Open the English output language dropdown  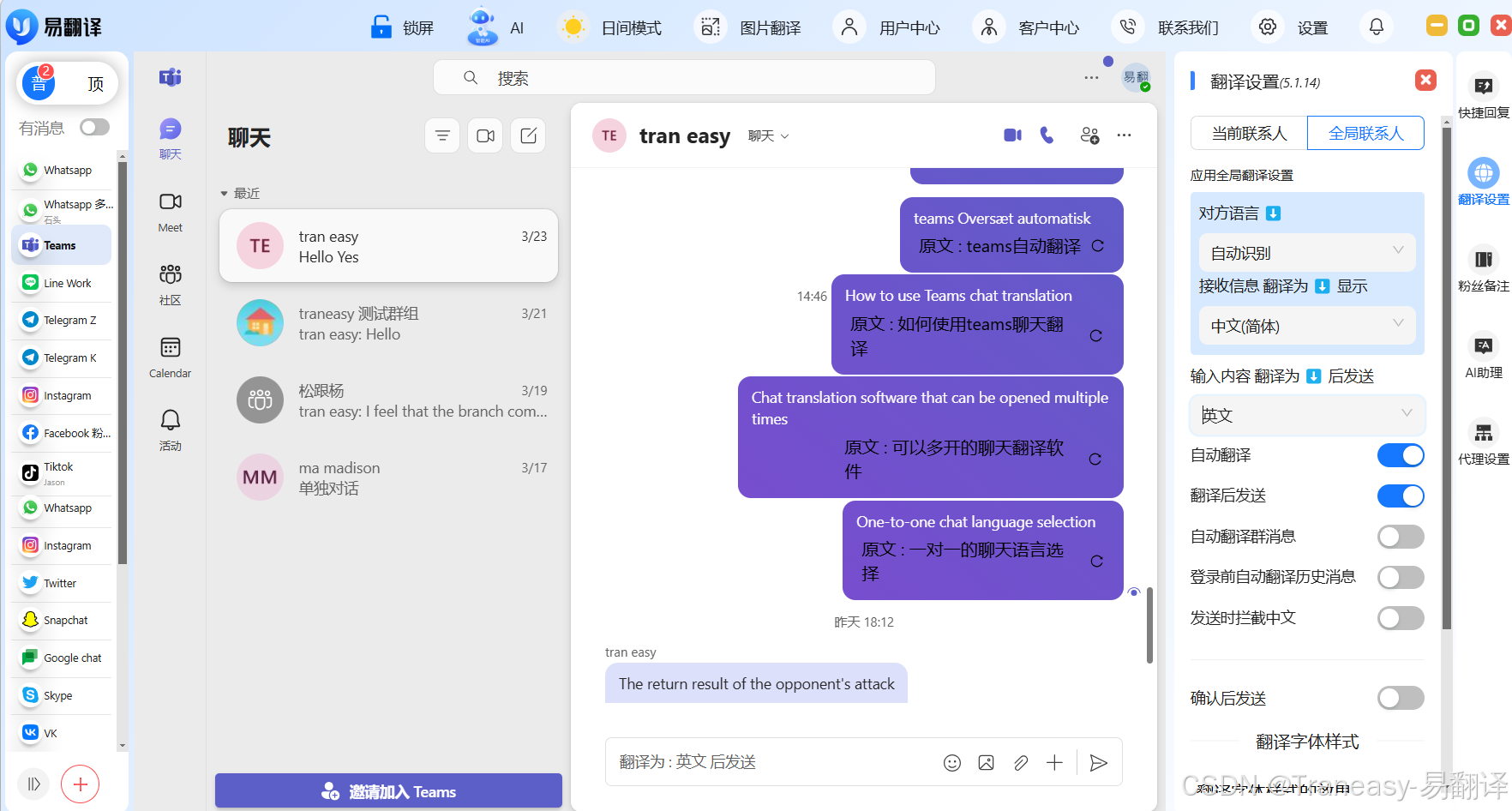pyautogui.click(x=1307, y=415)
